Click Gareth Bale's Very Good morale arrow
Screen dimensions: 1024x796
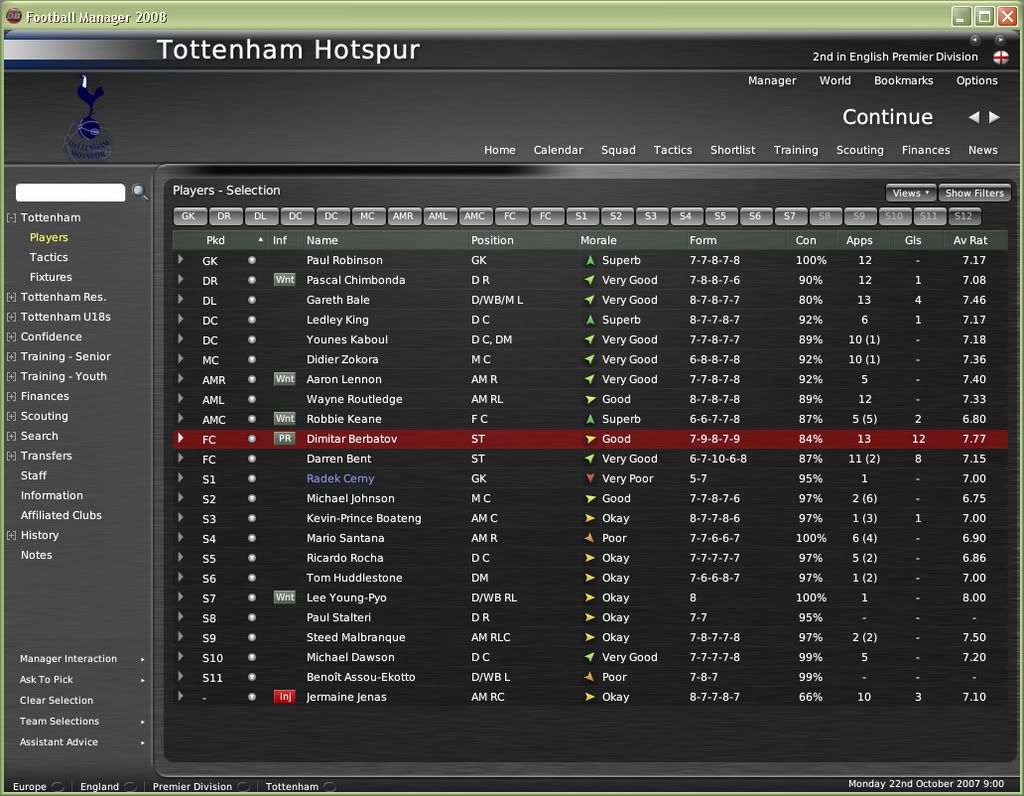(590, 300)
